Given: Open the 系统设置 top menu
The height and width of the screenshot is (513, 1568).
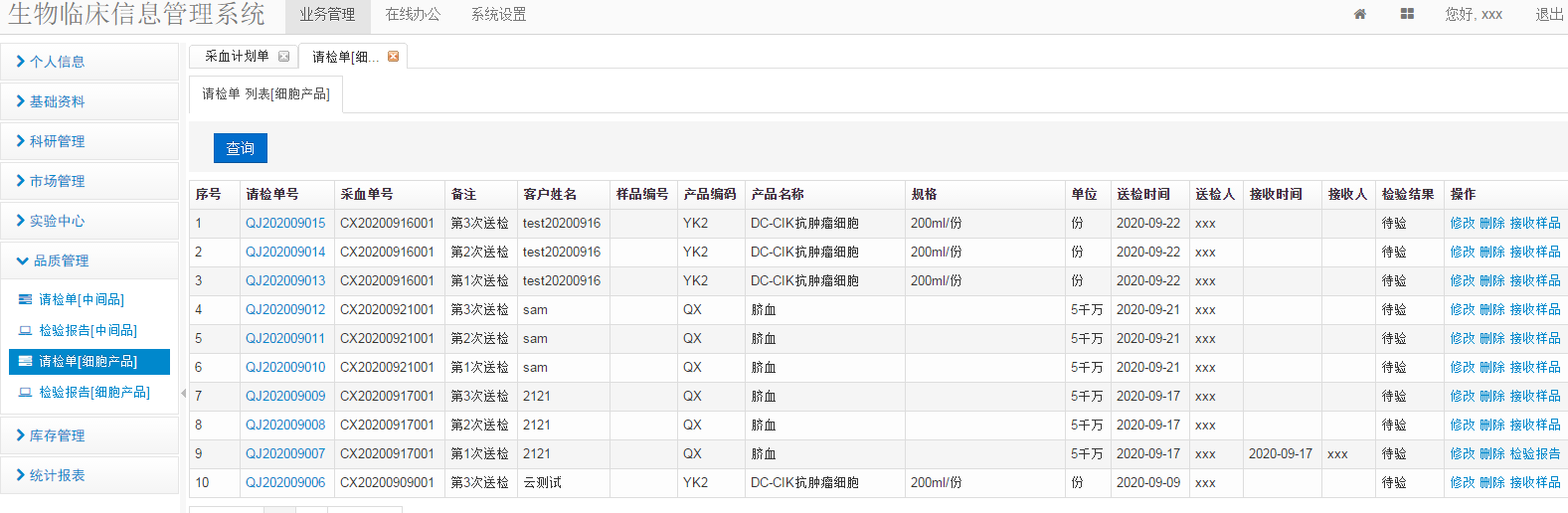Looking at the screenshot, I should click(498, 15).
